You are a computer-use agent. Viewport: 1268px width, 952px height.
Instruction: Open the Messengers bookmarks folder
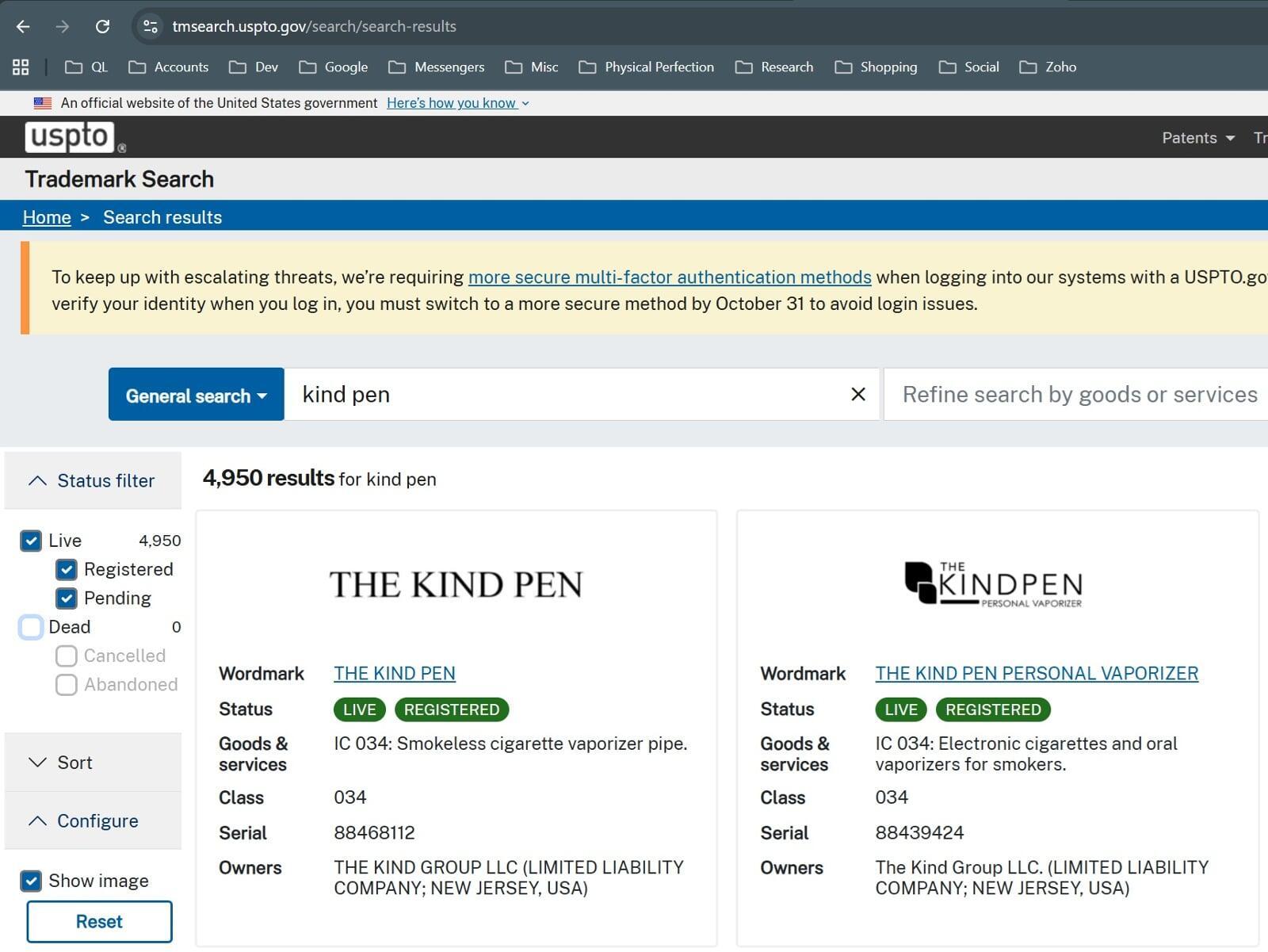(436, 67)
